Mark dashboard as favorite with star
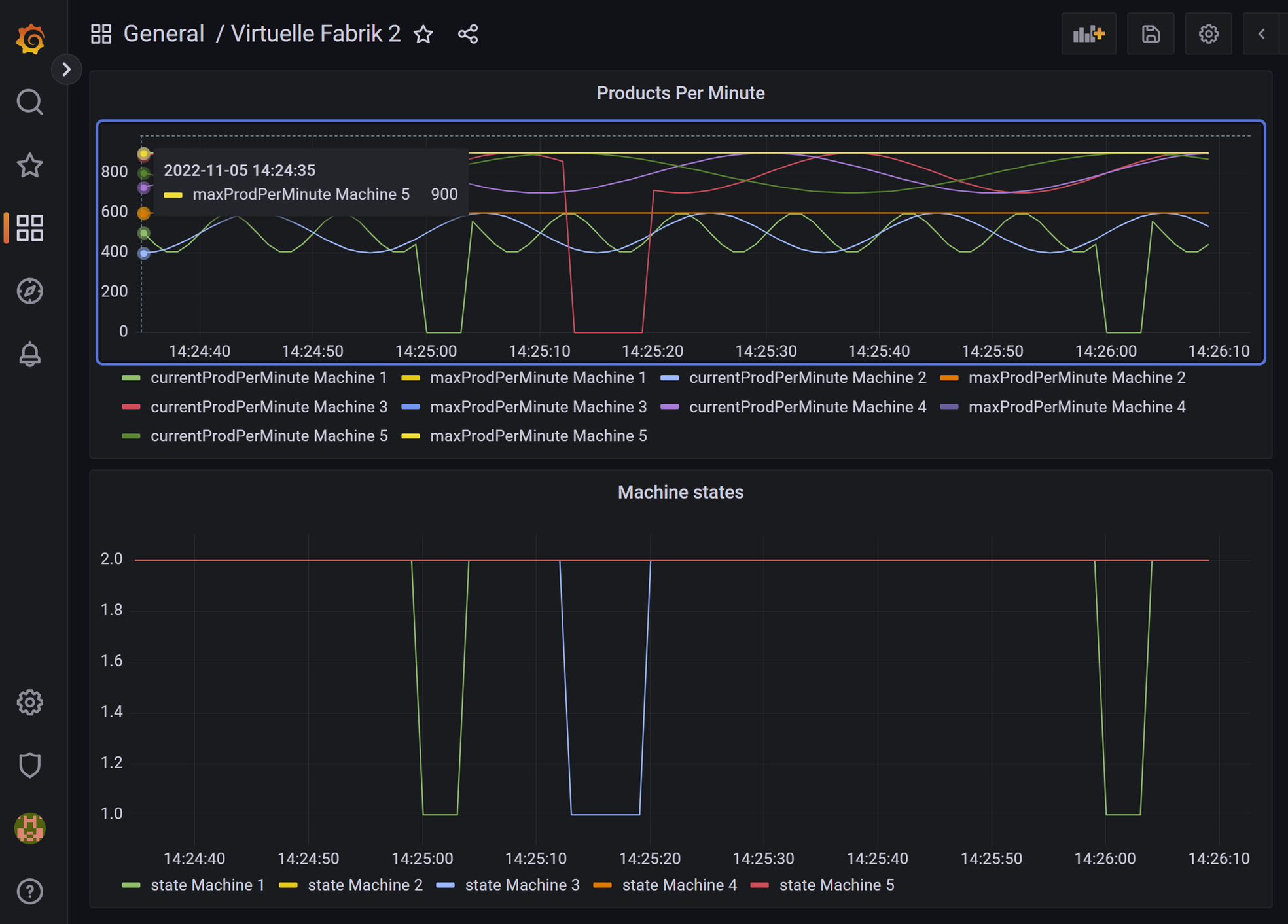The height and width of the screenshot is (924, 1288). pyautogui.click(x=423, y=34)
